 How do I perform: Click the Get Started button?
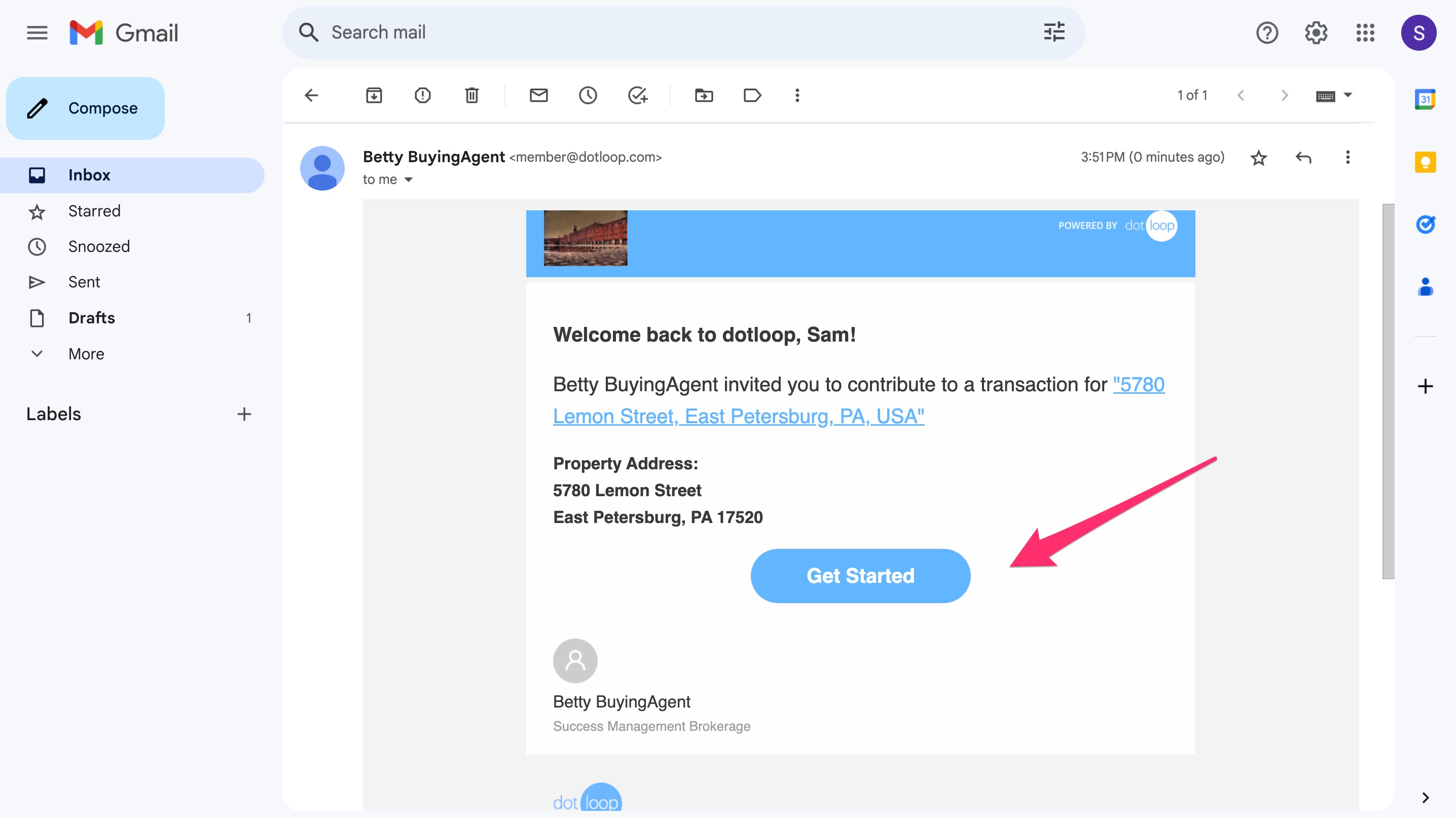click(x=860, y=575)
